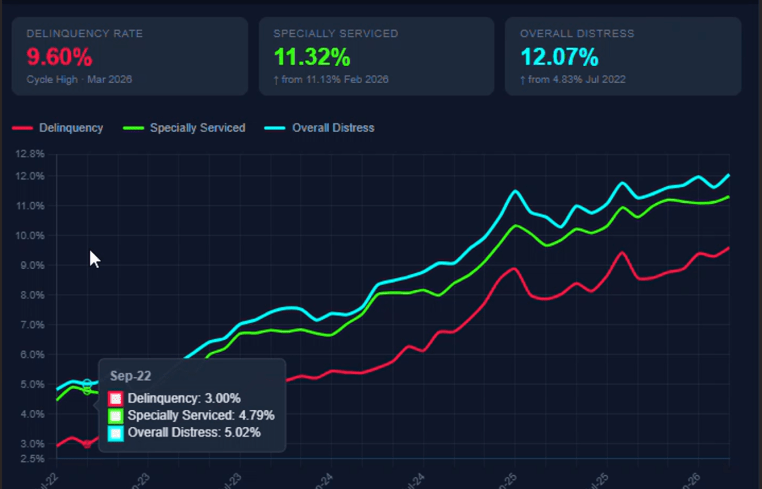This screenshot has height=489, width=762.
Task: Click the Sep-22 tooltip header
Action: pos(129,377)
